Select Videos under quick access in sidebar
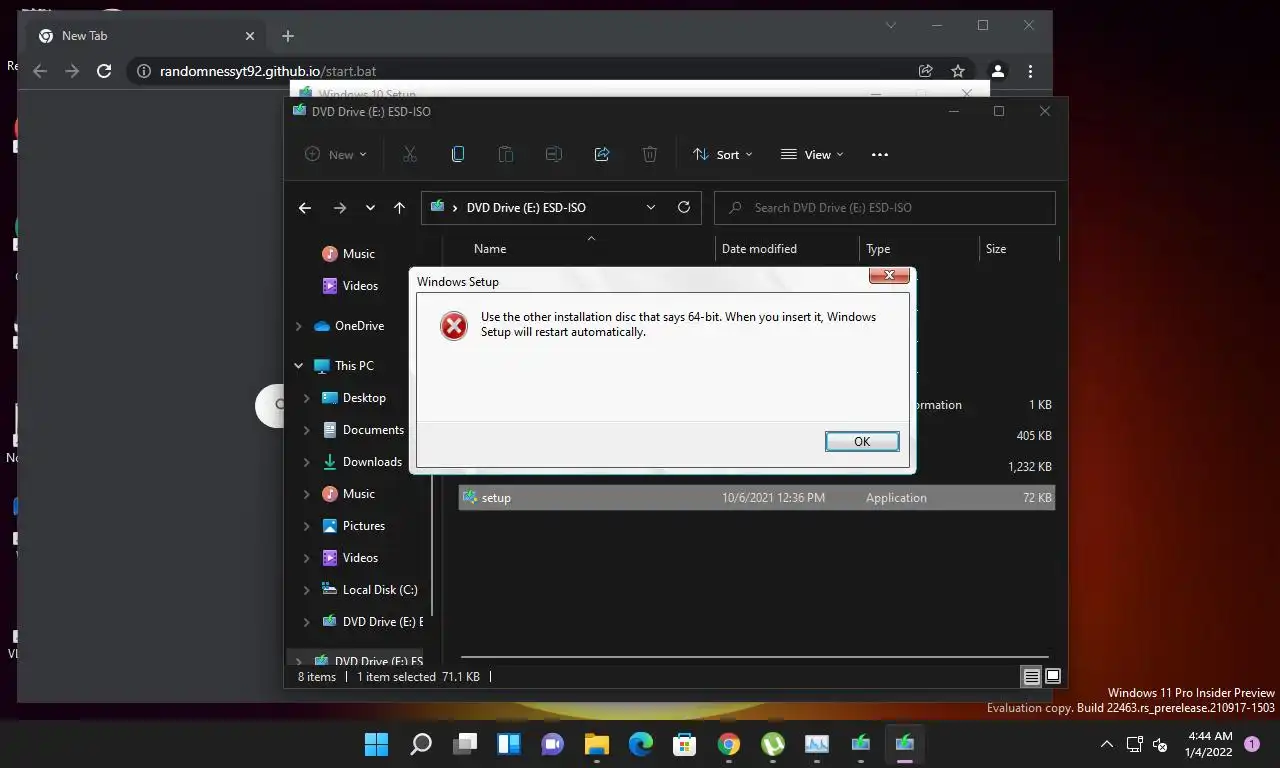1280x768 pixels. point(350,286)
